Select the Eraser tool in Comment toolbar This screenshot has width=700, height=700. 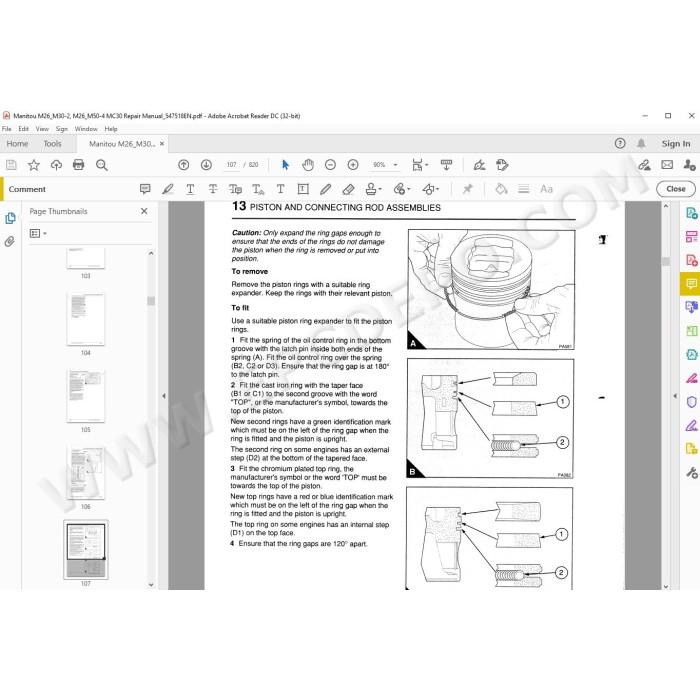pyautogui.click(x=348, y=189)
